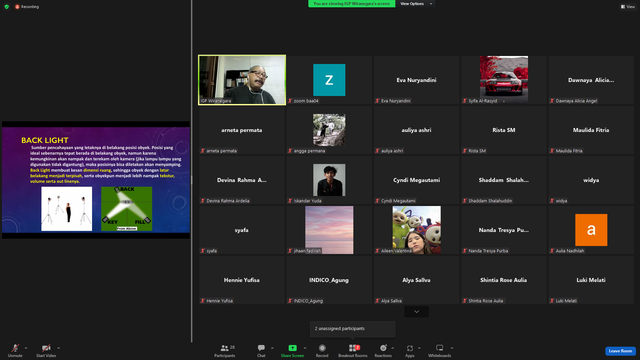Select Shaddam Shalahuddin's tile
Screen dimensions: 640x360
[x=504, y=180]
